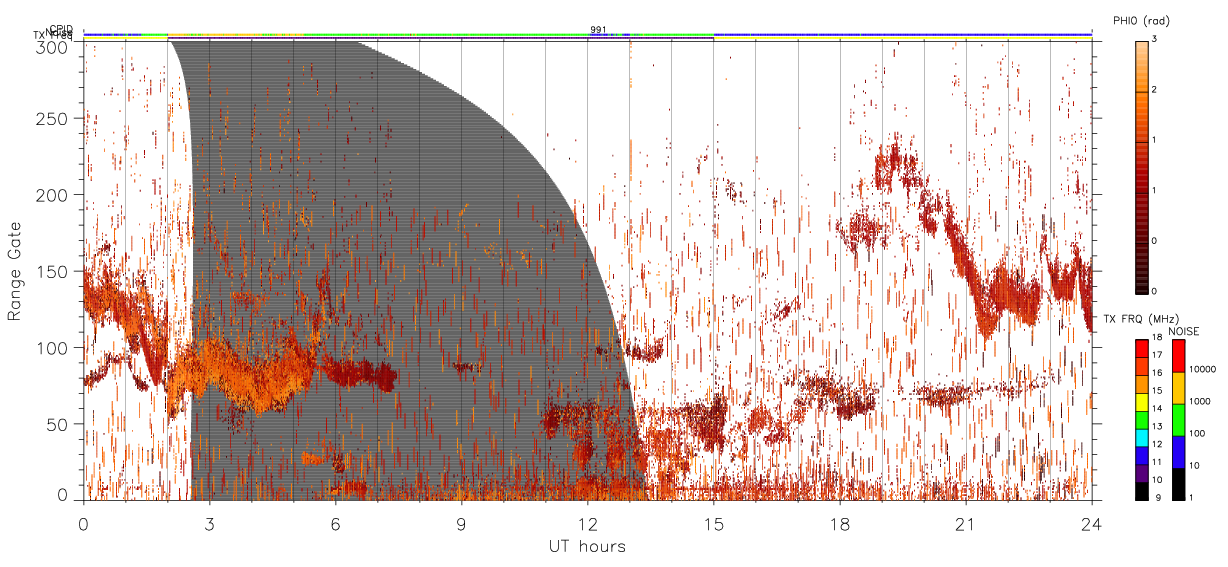Select the yellow 1000–10000 NOISE swatch
The height and width of the screenshot is (567, 1228).
[x=1177, y=388]
